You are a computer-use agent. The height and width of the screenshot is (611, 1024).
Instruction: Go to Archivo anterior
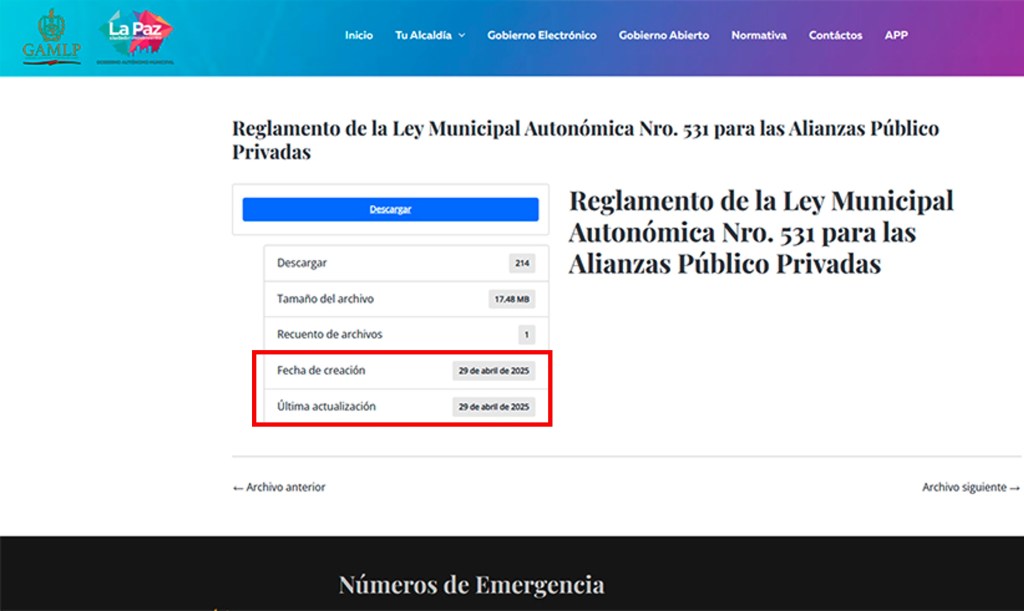(279, 487)
